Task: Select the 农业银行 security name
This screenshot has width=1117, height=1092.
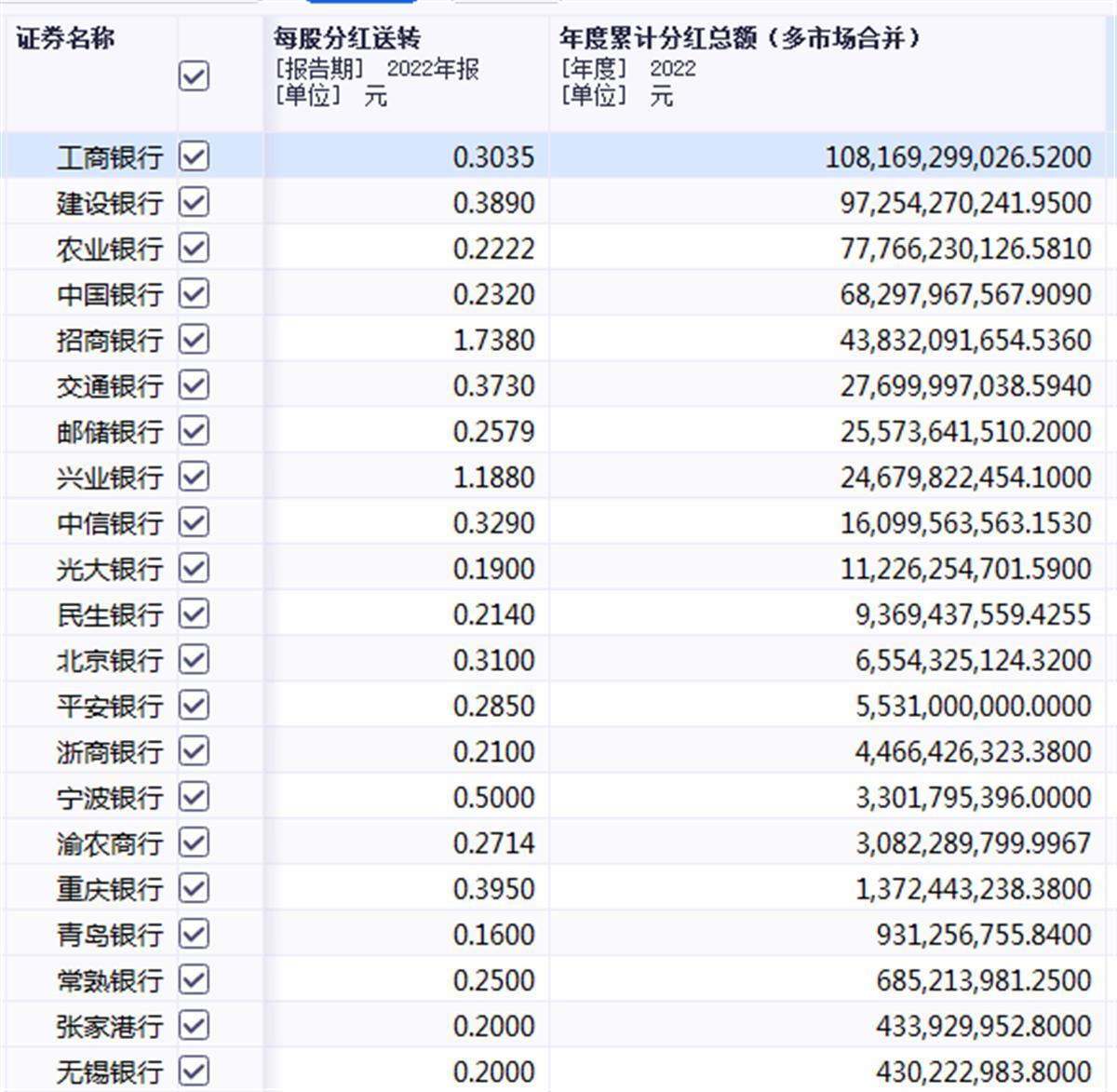Action: [109, 249]
